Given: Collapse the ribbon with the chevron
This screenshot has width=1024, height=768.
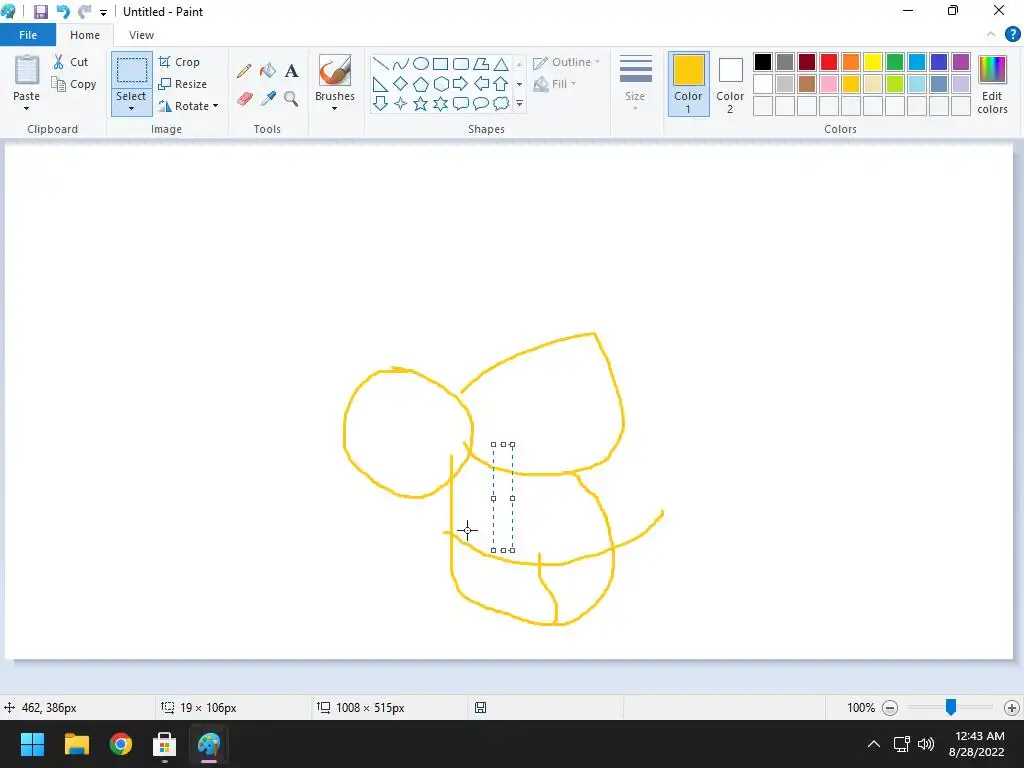Looking at the screenshot, I should coord(991,35).
